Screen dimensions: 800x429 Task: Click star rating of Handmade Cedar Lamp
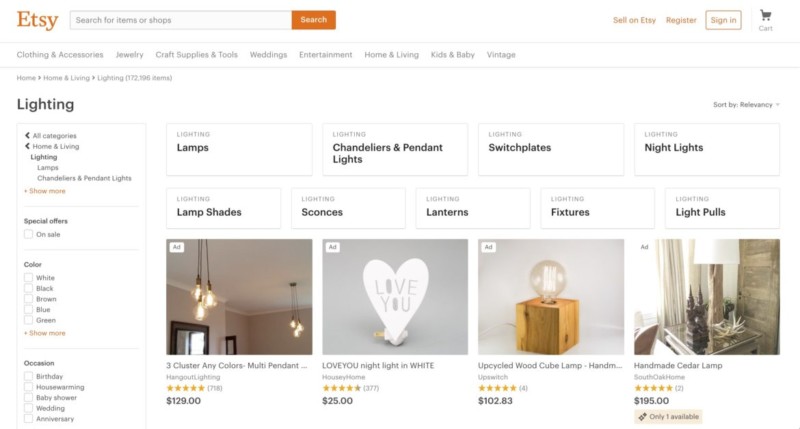click(x=653, y=387)
